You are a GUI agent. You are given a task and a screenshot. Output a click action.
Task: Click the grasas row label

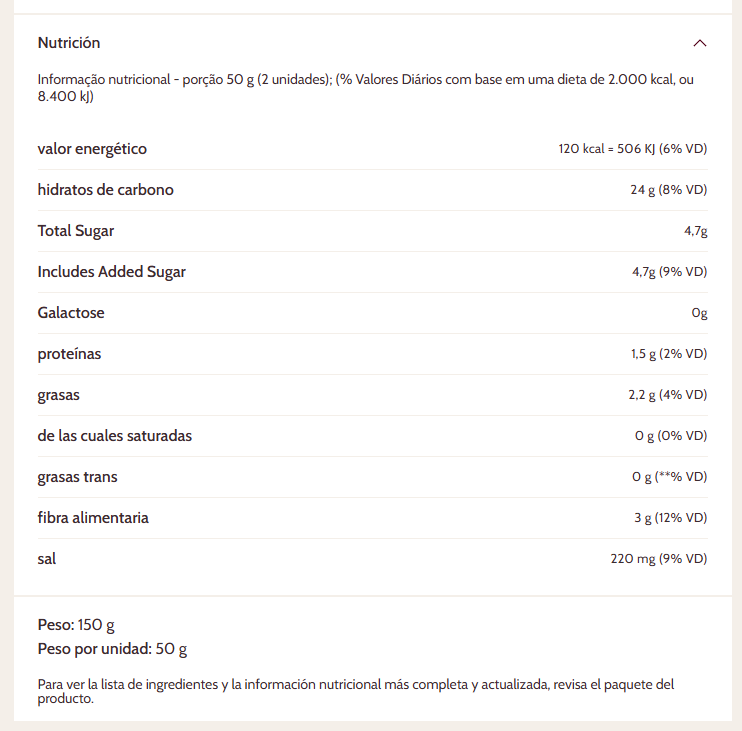pos(58,395)
